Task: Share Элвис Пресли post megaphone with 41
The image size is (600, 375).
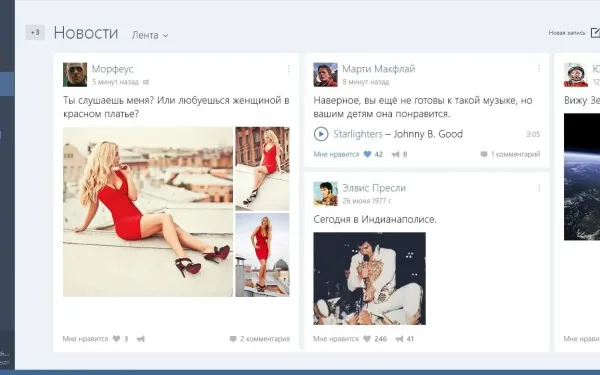Action: (399, 339)
